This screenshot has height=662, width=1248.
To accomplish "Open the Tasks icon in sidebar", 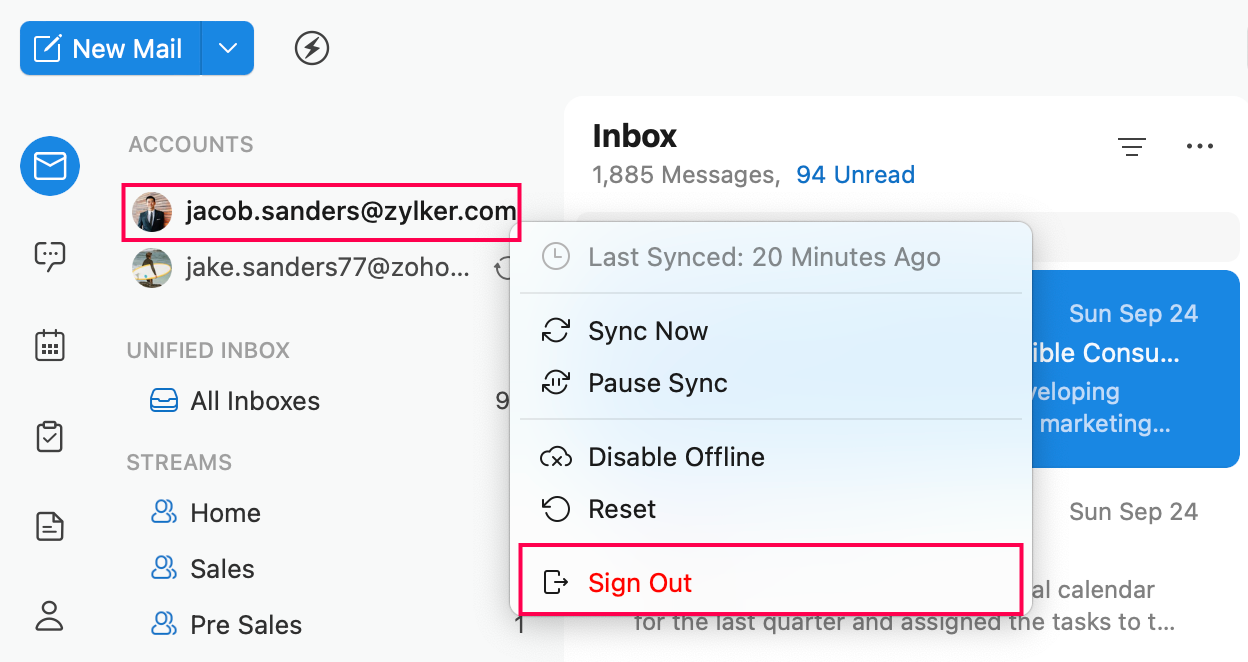I will pos(50,437).
